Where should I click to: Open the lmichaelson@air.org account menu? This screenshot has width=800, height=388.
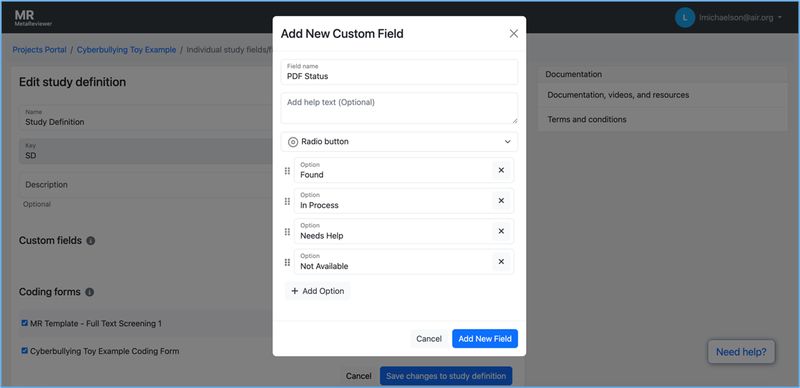[729, 17]
